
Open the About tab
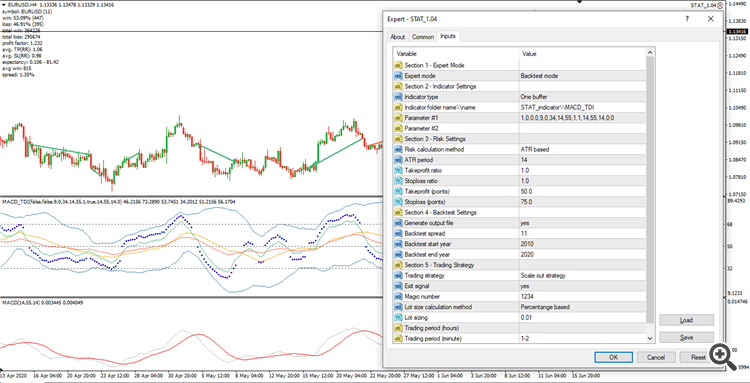(397, 37)
